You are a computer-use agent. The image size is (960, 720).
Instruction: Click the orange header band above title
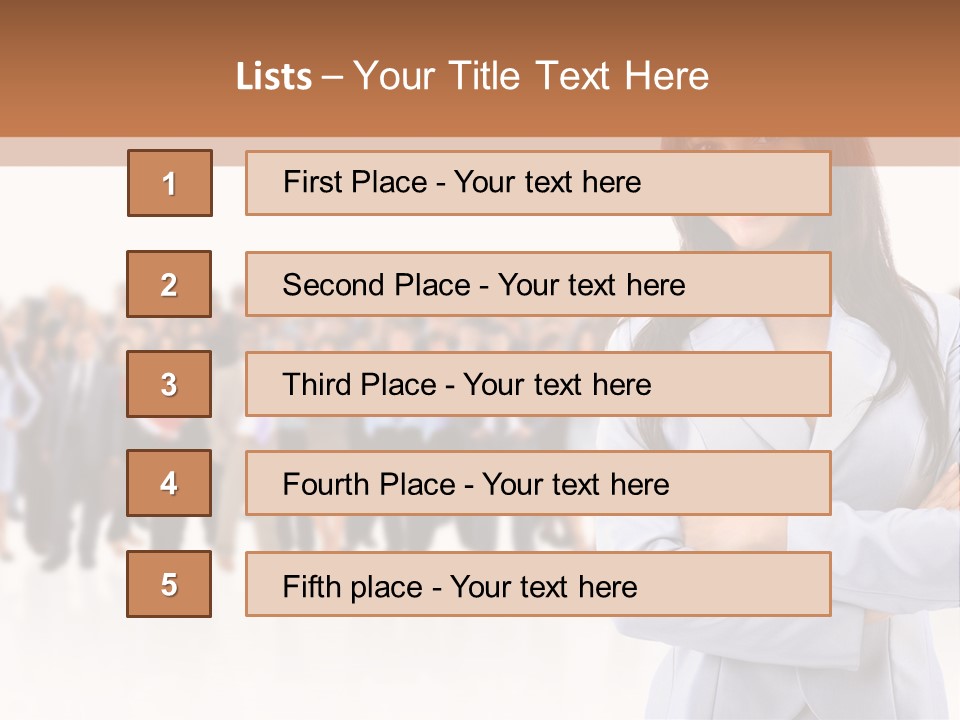point(480,22)
